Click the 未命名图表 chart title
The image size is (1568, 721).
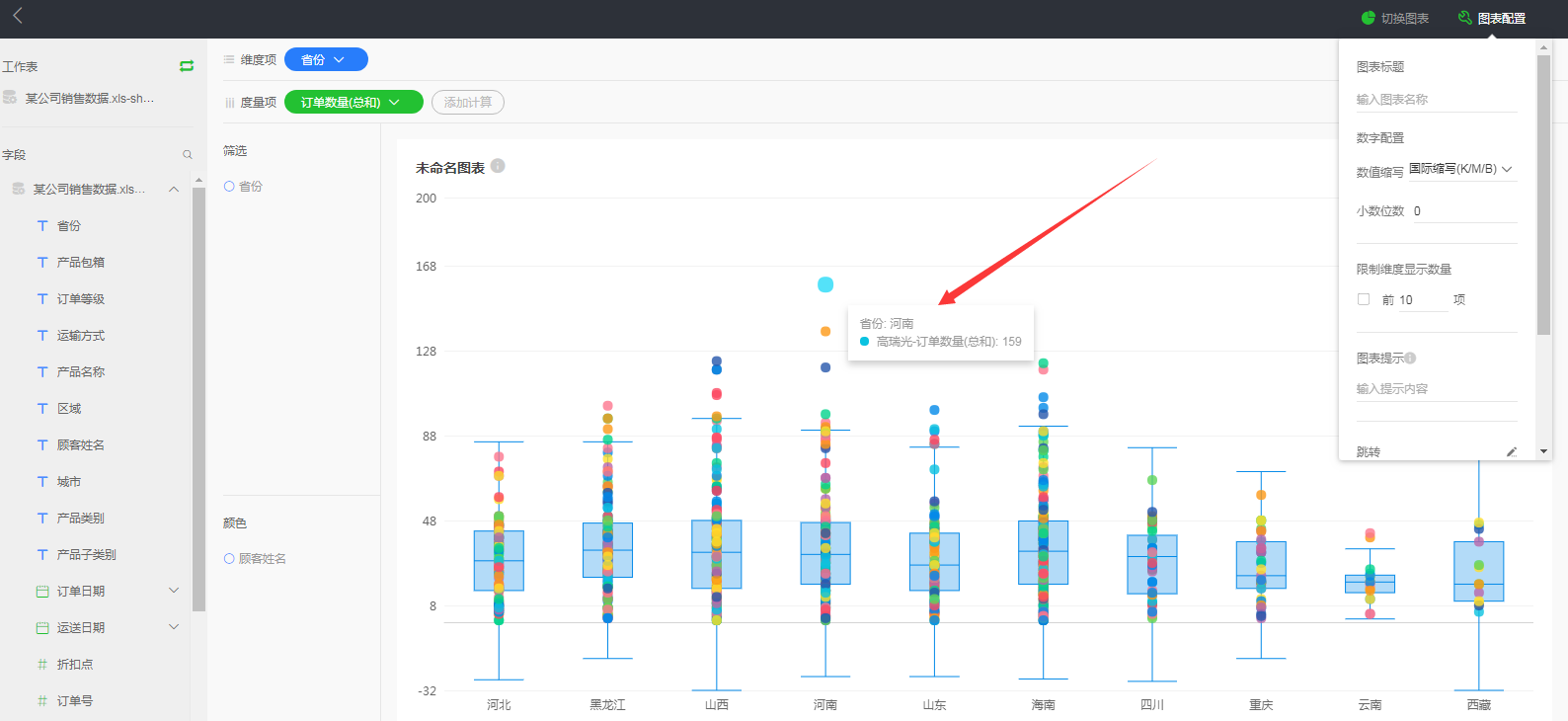(x=450, y=168)
